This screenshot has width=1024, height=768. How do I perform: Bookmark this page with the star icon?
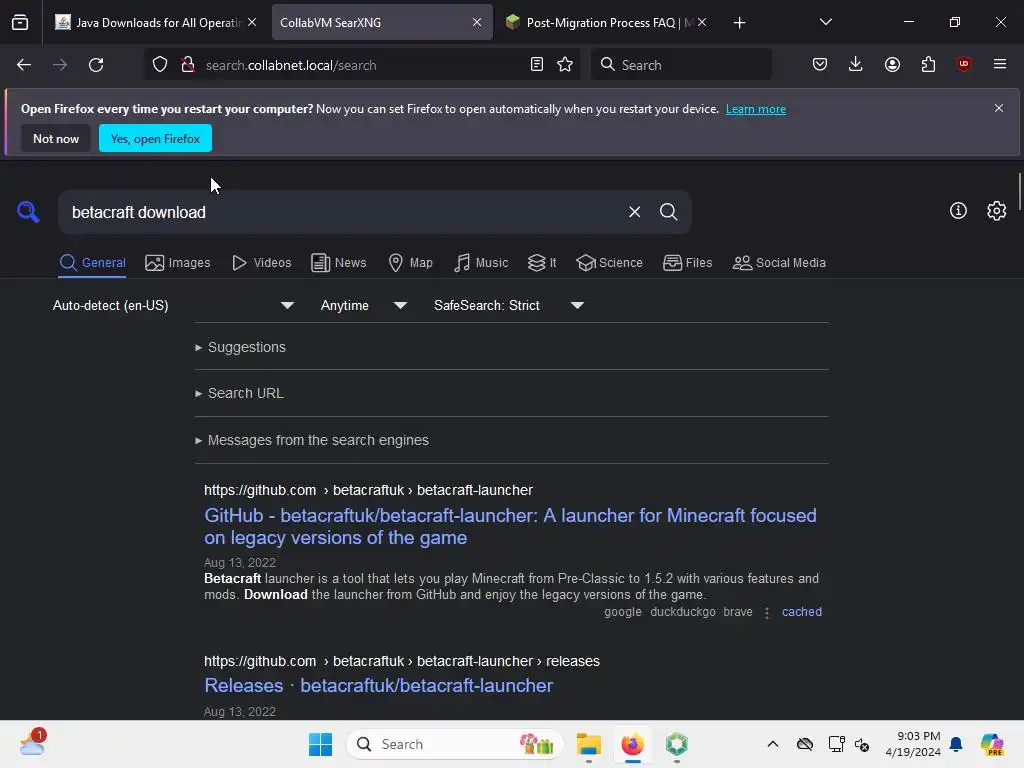pos(565,65)
